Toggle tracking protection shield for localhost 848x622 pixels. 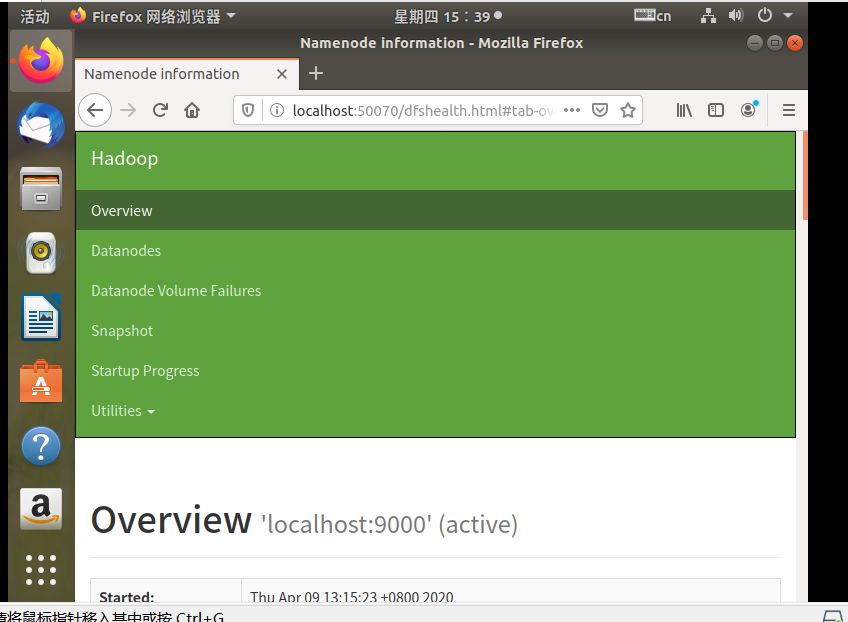247,110
